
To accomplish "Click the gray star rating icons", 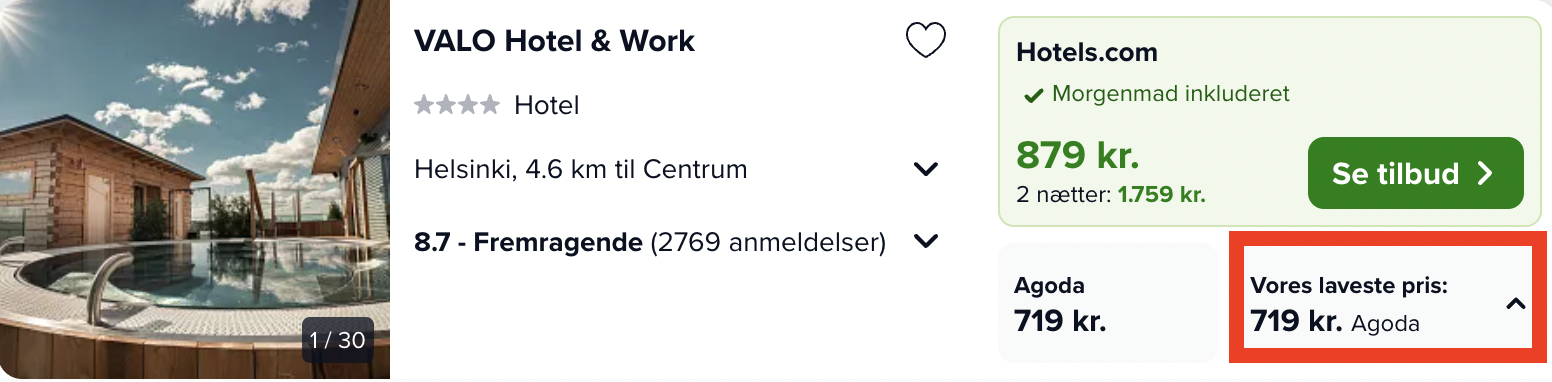I will [457, 105].
